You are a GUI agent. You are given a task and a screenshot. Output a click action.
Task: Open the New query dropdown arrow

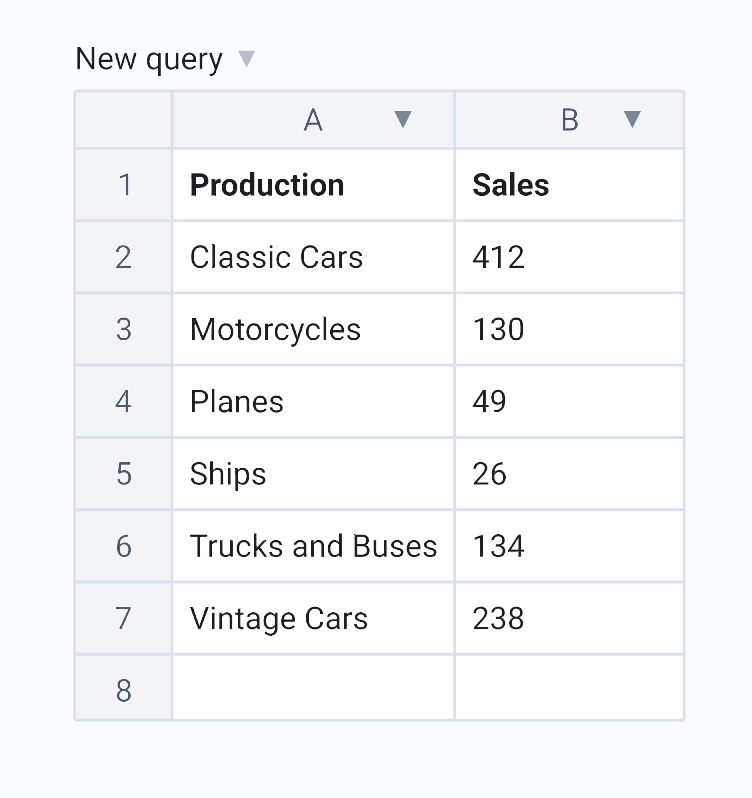246,59
